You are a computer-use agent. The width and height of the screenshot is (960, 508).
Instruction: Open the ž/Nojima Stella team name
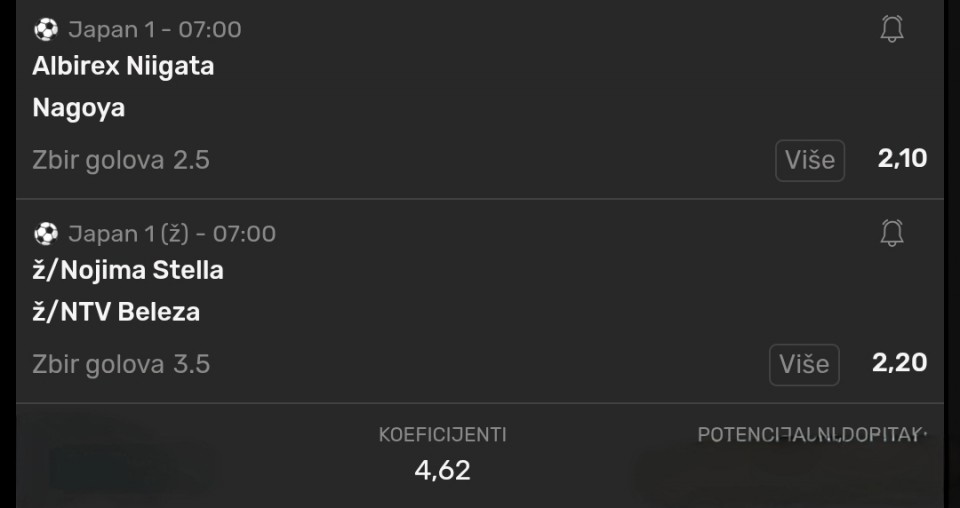(128, 271)
